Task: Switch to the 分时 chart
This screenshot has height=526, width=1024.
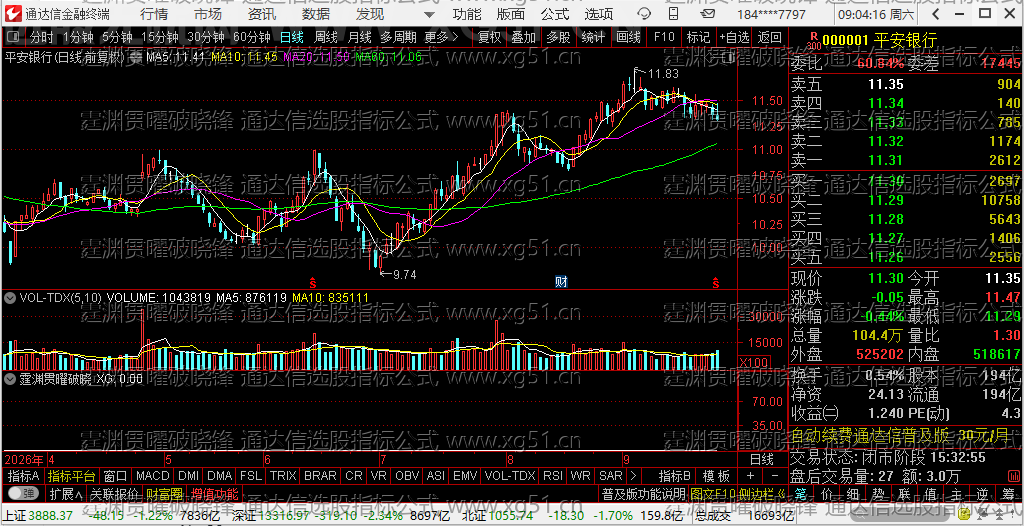Action: point(42,37)
